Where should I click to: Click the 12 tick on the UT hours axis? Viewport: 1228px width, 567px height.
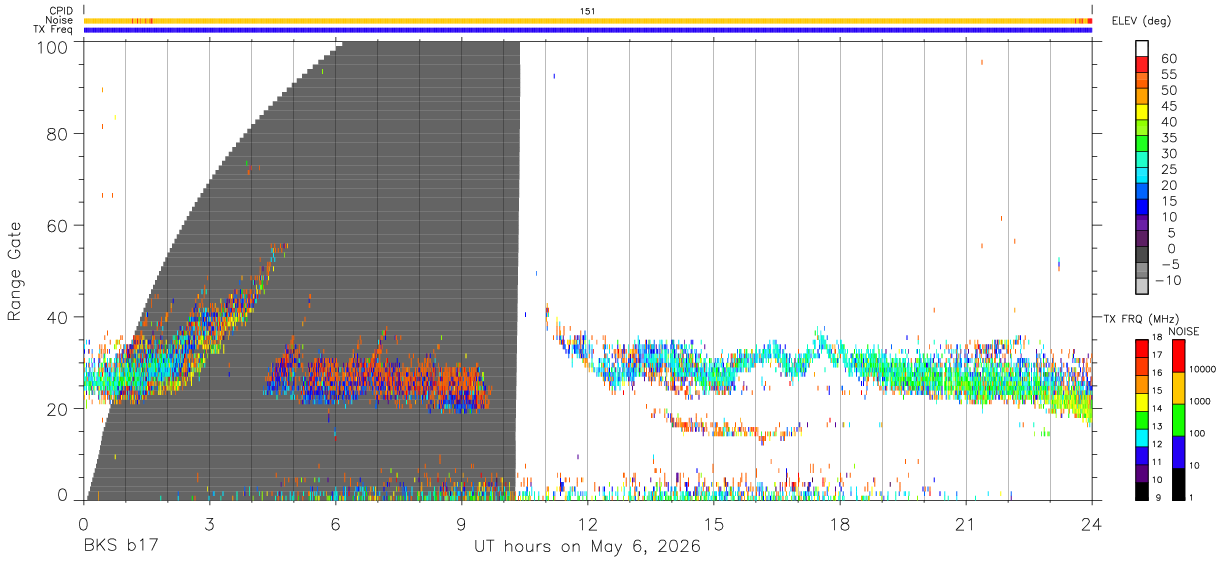[588, 523]
